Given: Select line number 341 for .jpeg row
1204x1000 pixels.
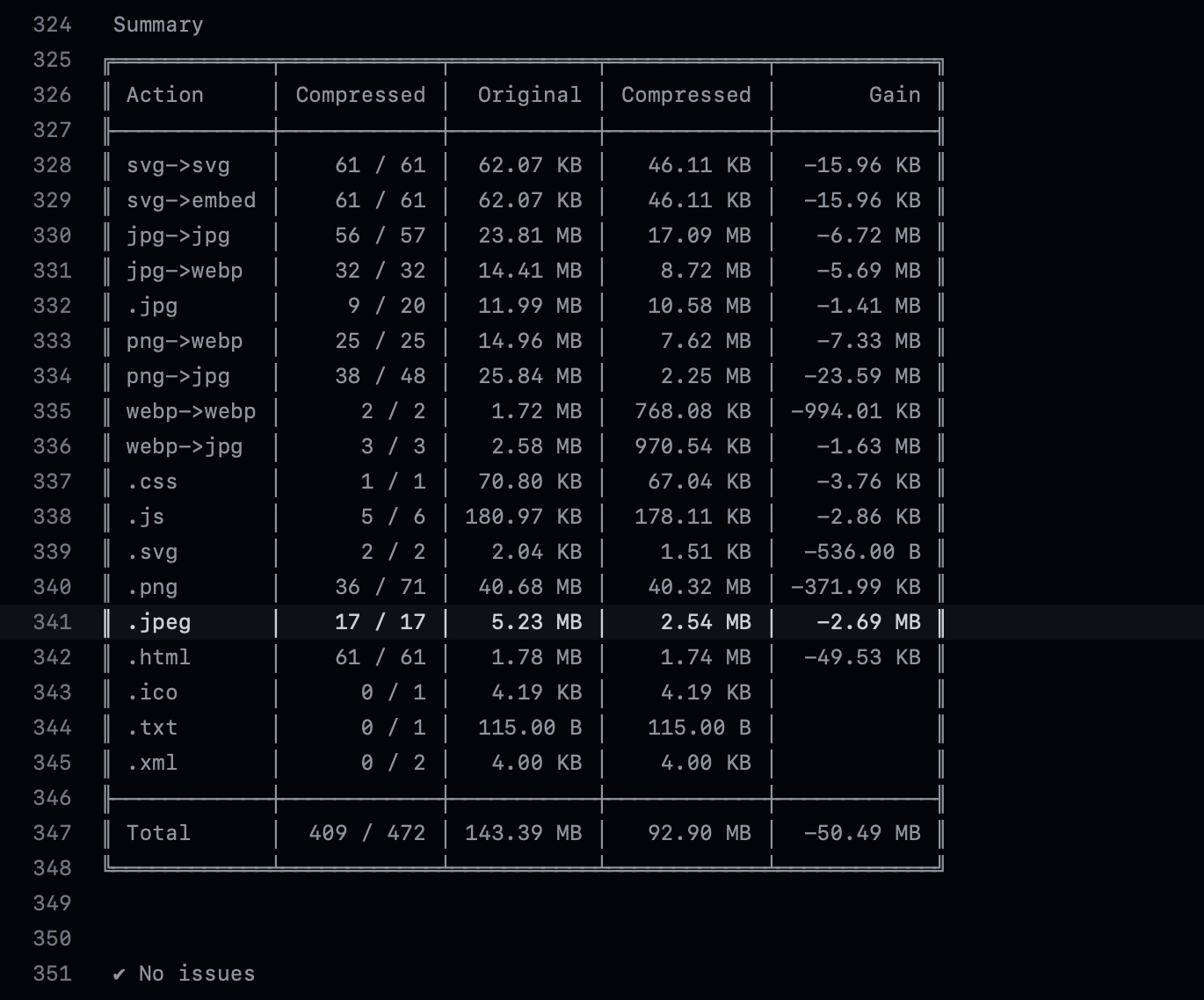Looking at the screenshot, I should point(52,622).
